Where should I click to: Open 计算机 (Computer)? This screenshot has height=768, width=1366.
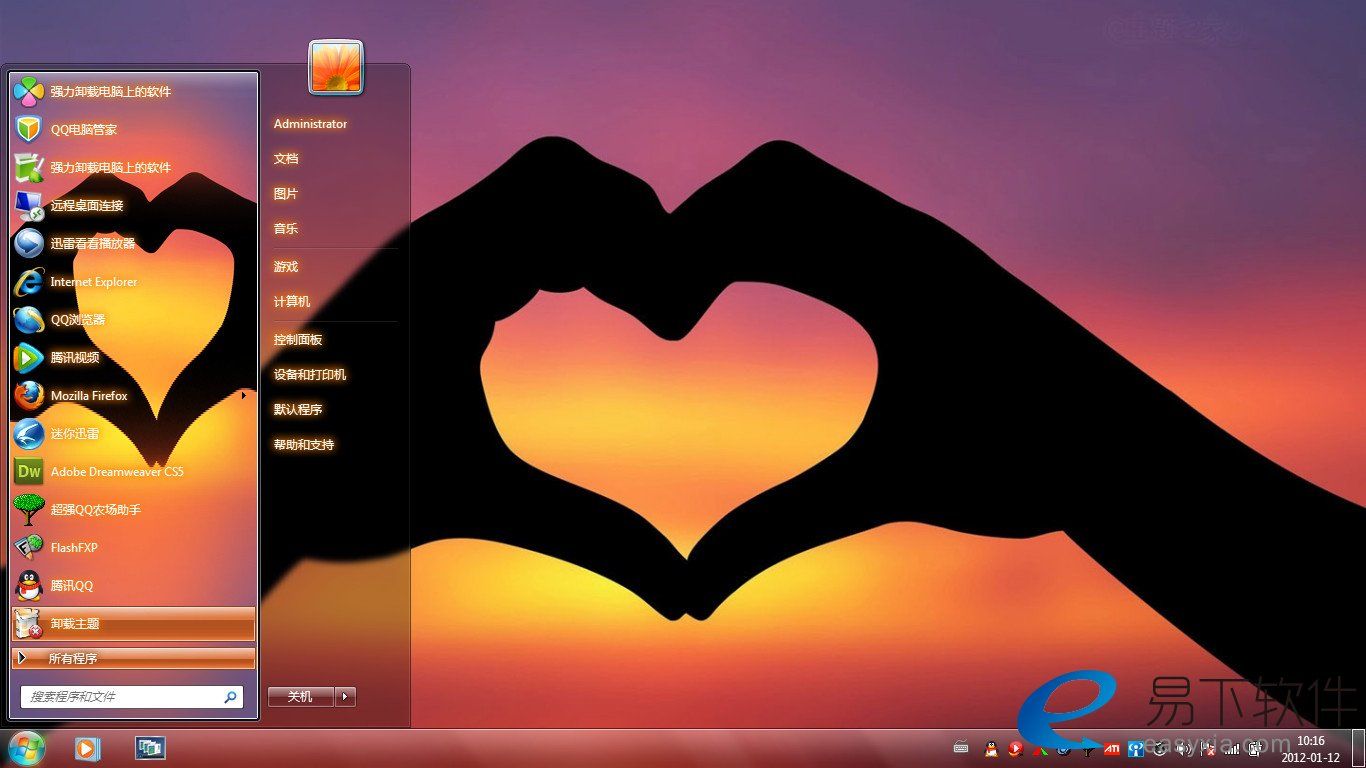tap(292, 302)
